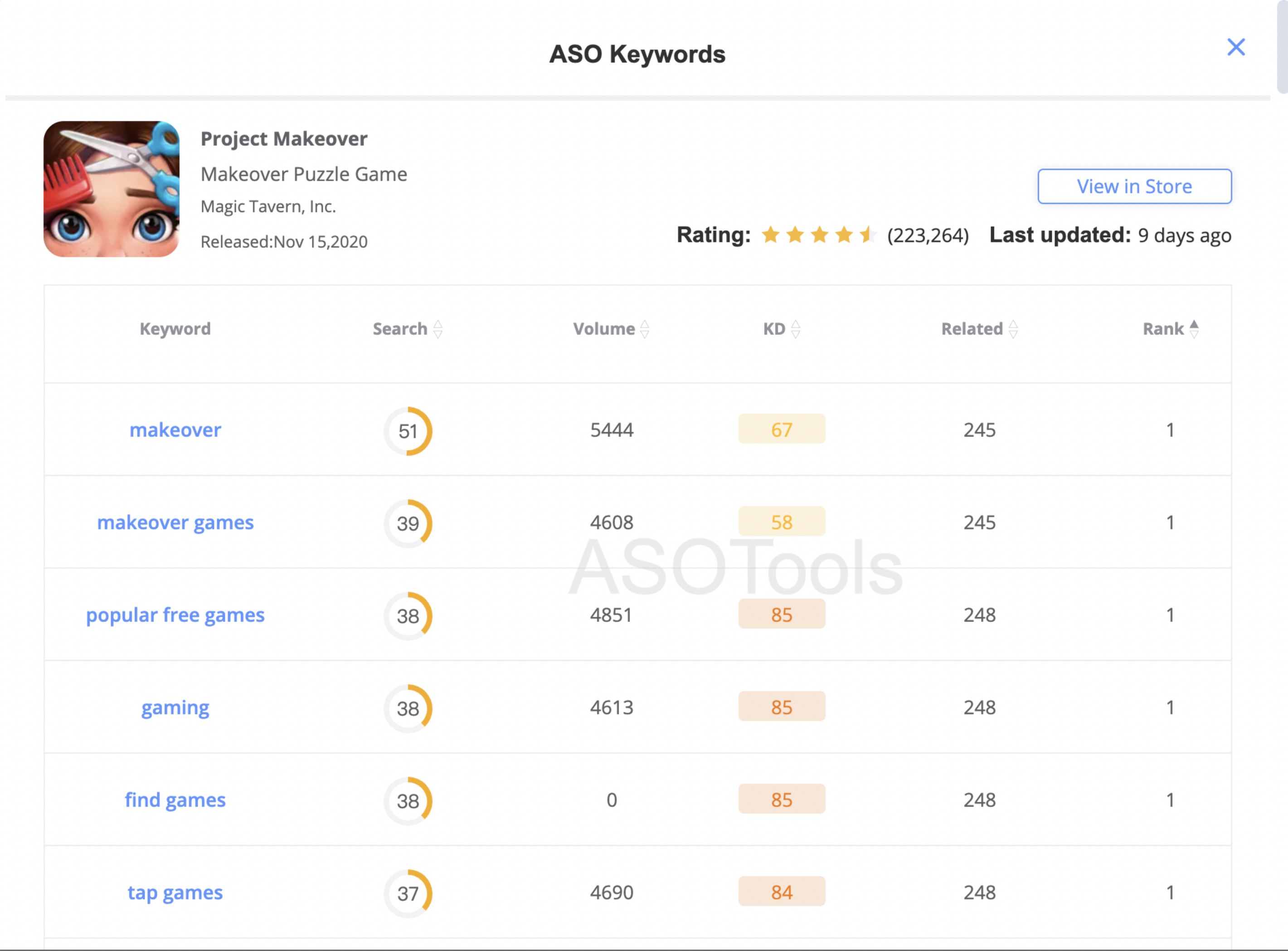Toggle the Rank column sort arrow
This screenshot has height=951, width=1288.
click(x=1194, y=329)
